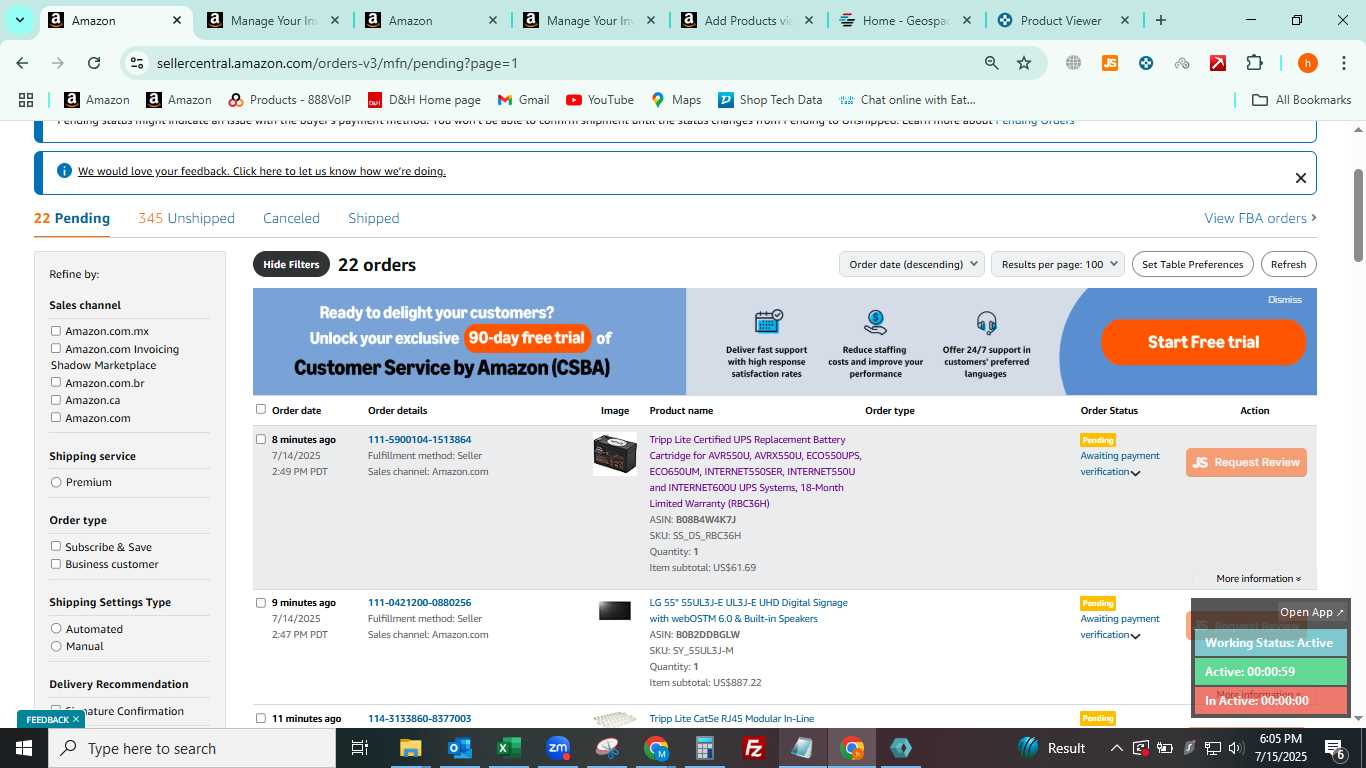Image resolution: width=1366 pixels, height=768 pixels.
Task: Switch to the Shipped orders tab
Action: coord(373,218)
